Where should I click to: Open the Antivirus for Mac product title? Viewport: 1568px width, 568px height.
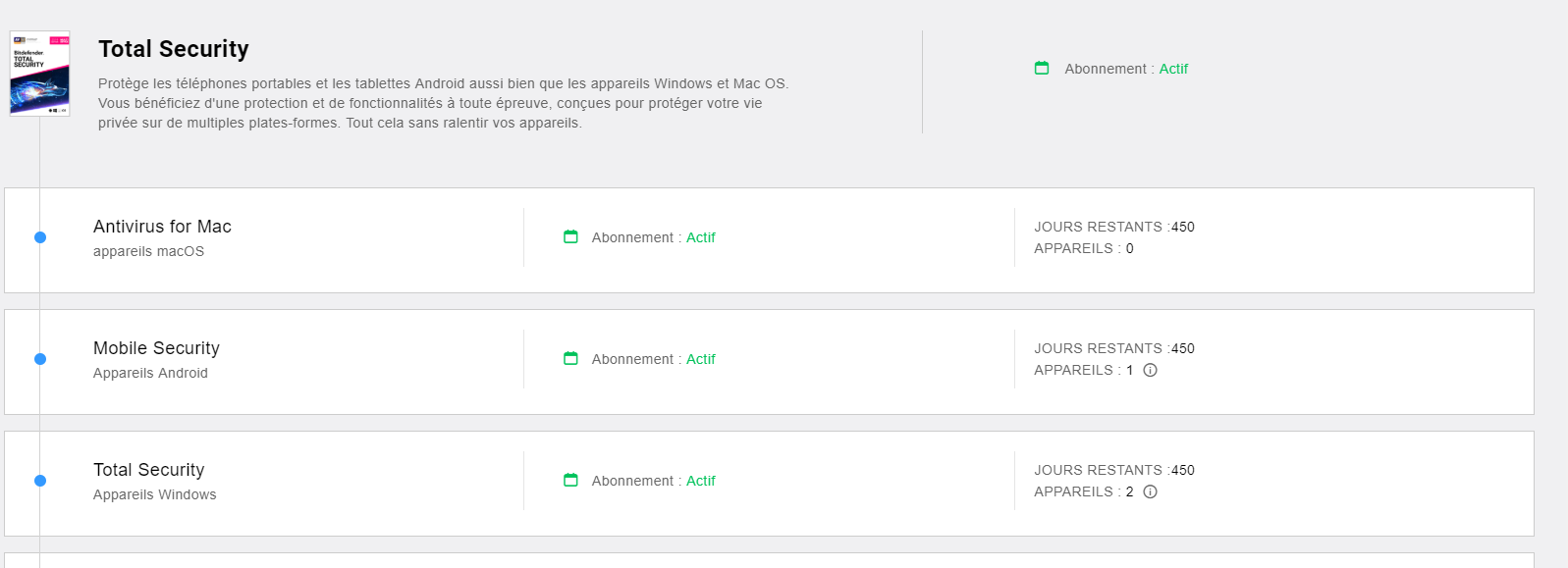click(162, 227)
